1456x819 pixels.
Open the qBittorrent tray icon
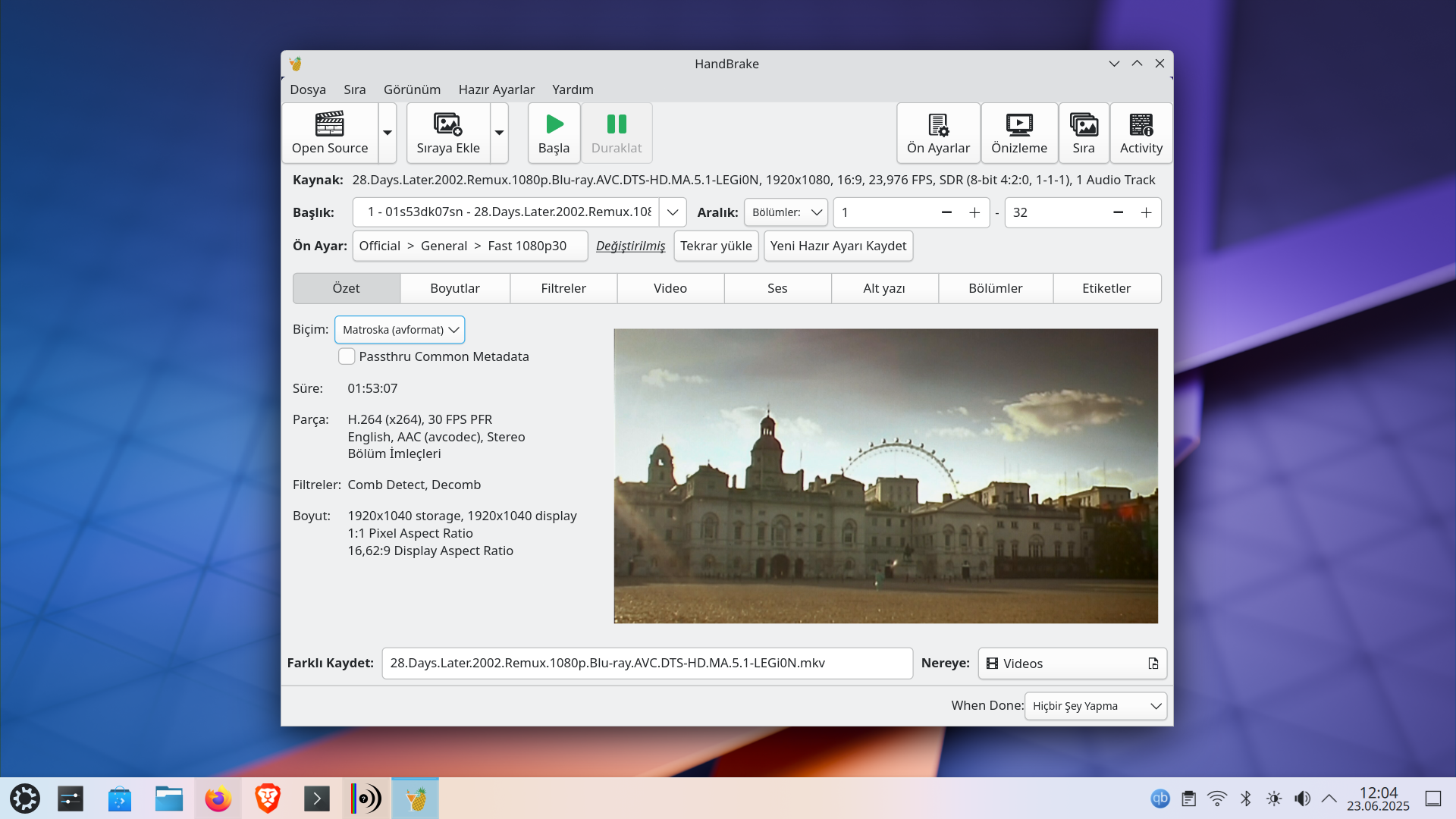[x=1160, y=799]
